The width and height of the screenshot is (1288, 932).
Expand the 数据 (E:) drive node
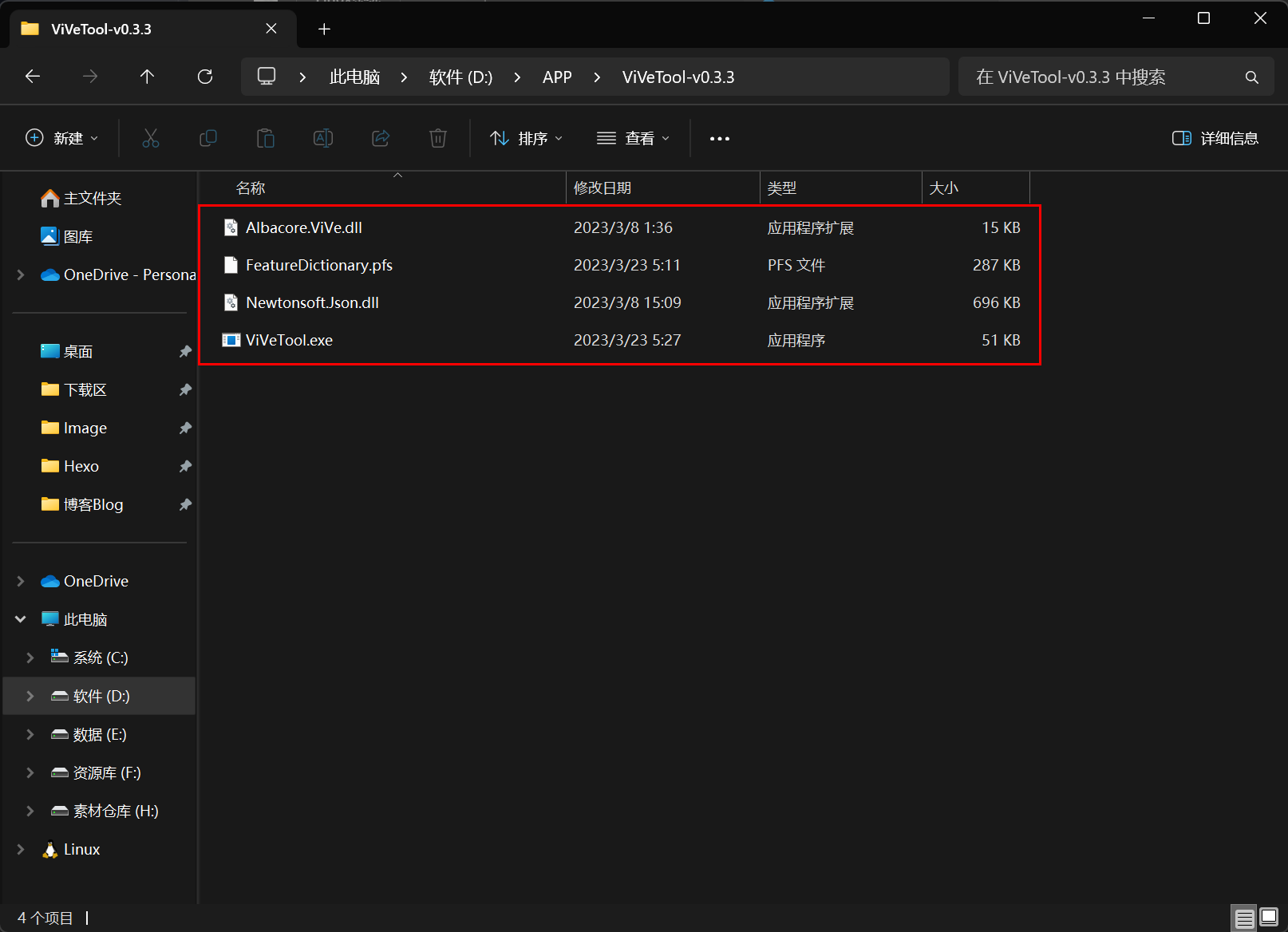(30, 734)
